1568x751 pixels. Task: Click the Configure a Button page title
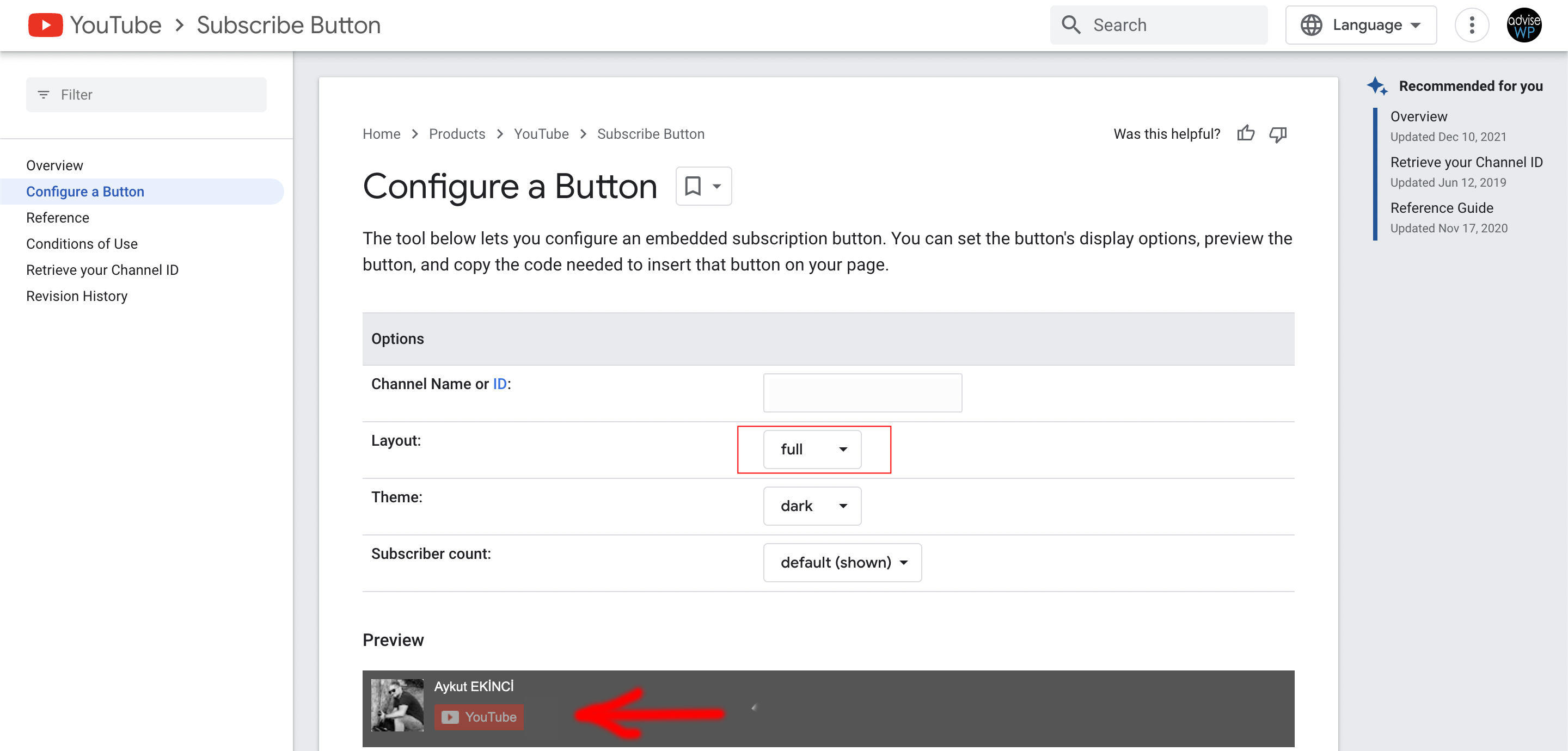(510, 186)
